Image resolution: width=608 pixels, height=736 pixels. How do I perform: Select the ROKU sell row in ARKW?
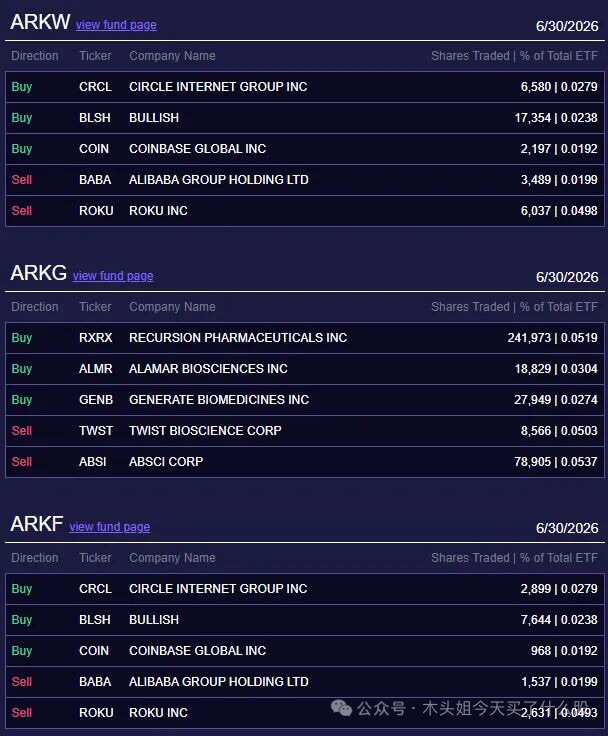point(305,211)
